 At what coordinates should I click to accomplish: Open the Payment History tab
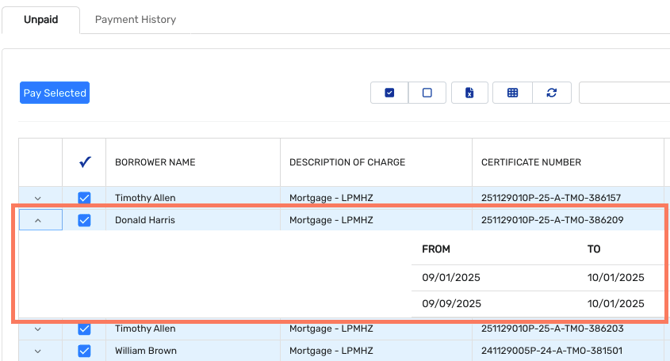(135, 20)
